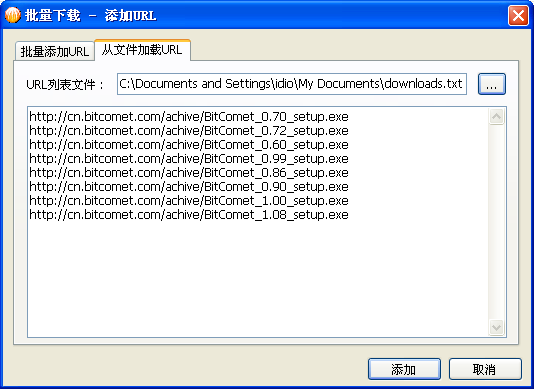This screenshot has height=389, width=534.
Task: Select the BitComet_0.86_setup.exe URL line
Action: click(x=189, y=173)
